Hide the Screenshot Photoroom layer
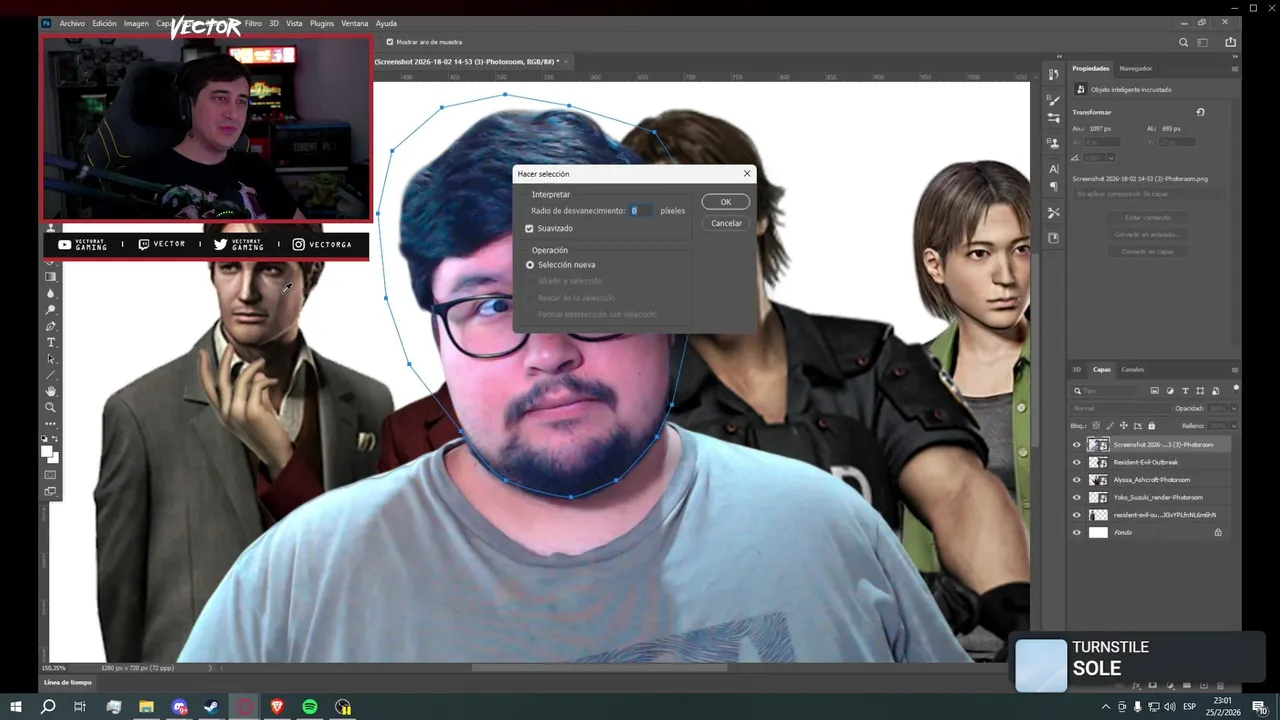The width and height of the screenshot is (1280, 720). (1077, 445)
